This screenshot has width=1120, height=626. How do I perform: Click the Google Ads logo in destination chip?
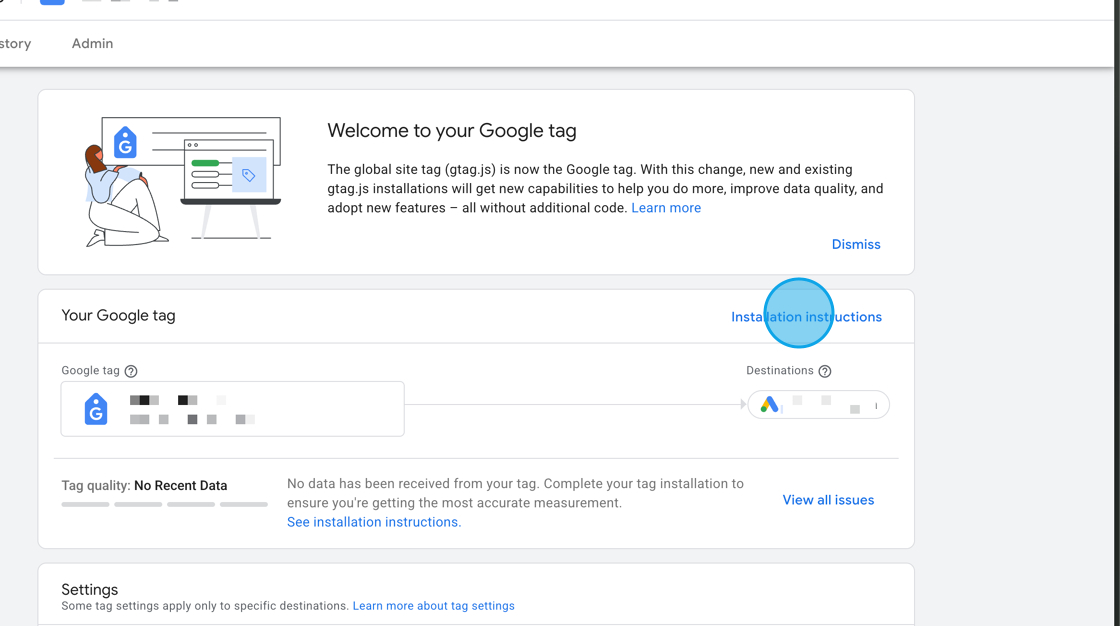tap(769, 405)
